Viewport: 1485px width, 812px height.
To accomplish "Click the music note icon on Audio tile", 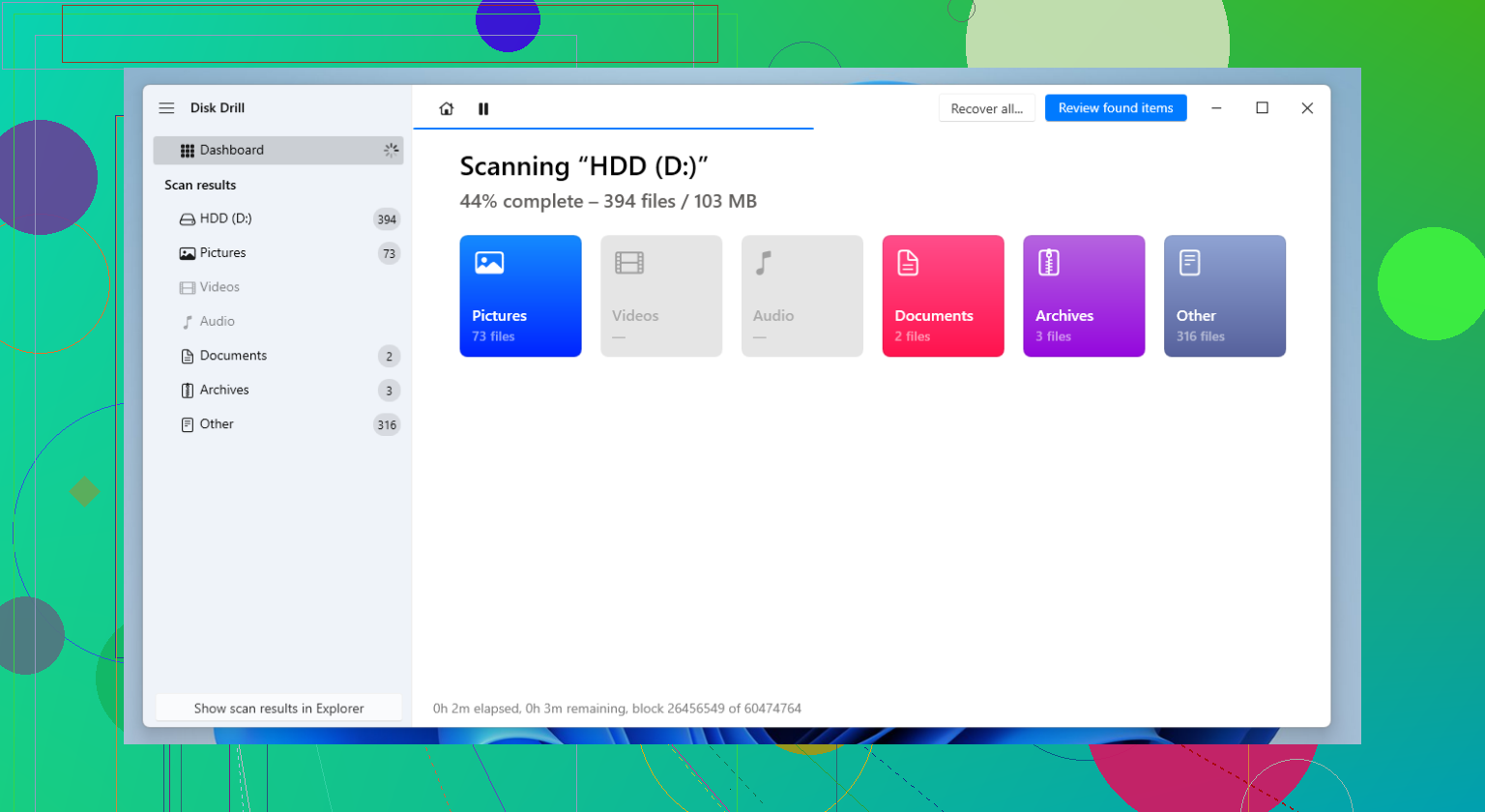I will (764, 263).
